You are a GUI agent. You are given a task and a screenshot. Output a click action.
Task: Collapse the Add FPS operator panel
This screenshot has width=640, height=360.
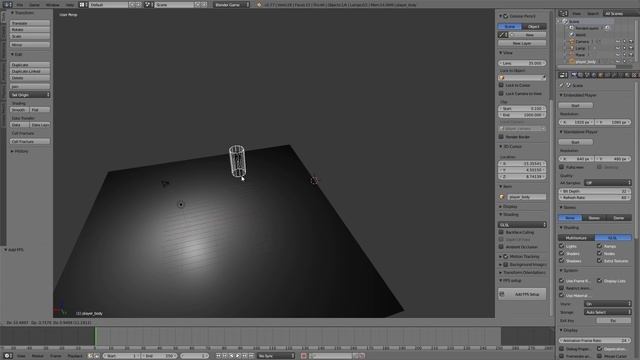(x=14, y=250)
